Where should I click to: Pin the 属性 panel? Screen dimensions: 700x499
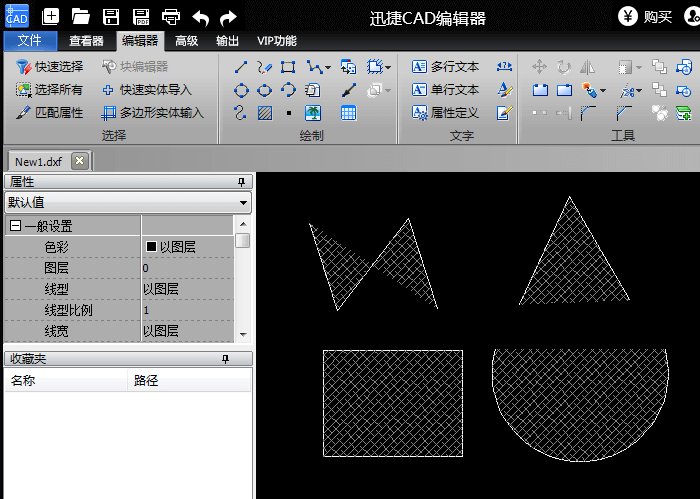pos(241,182)
